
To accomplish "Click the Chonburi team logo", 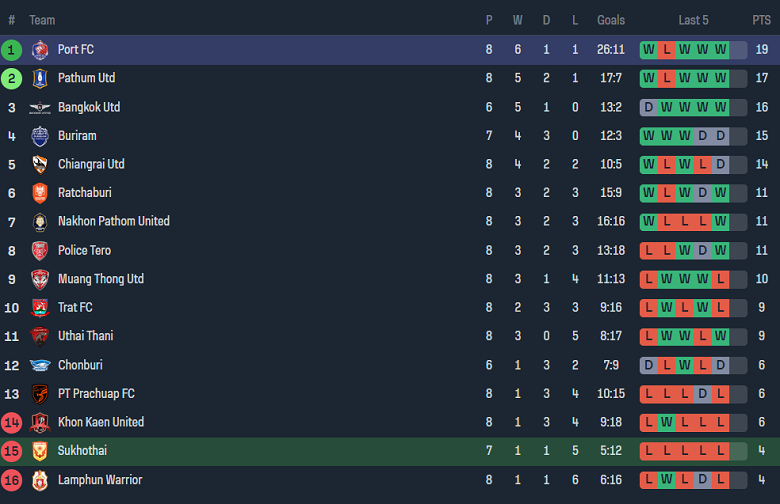I will pyautogui.click(x=40, y=365).
